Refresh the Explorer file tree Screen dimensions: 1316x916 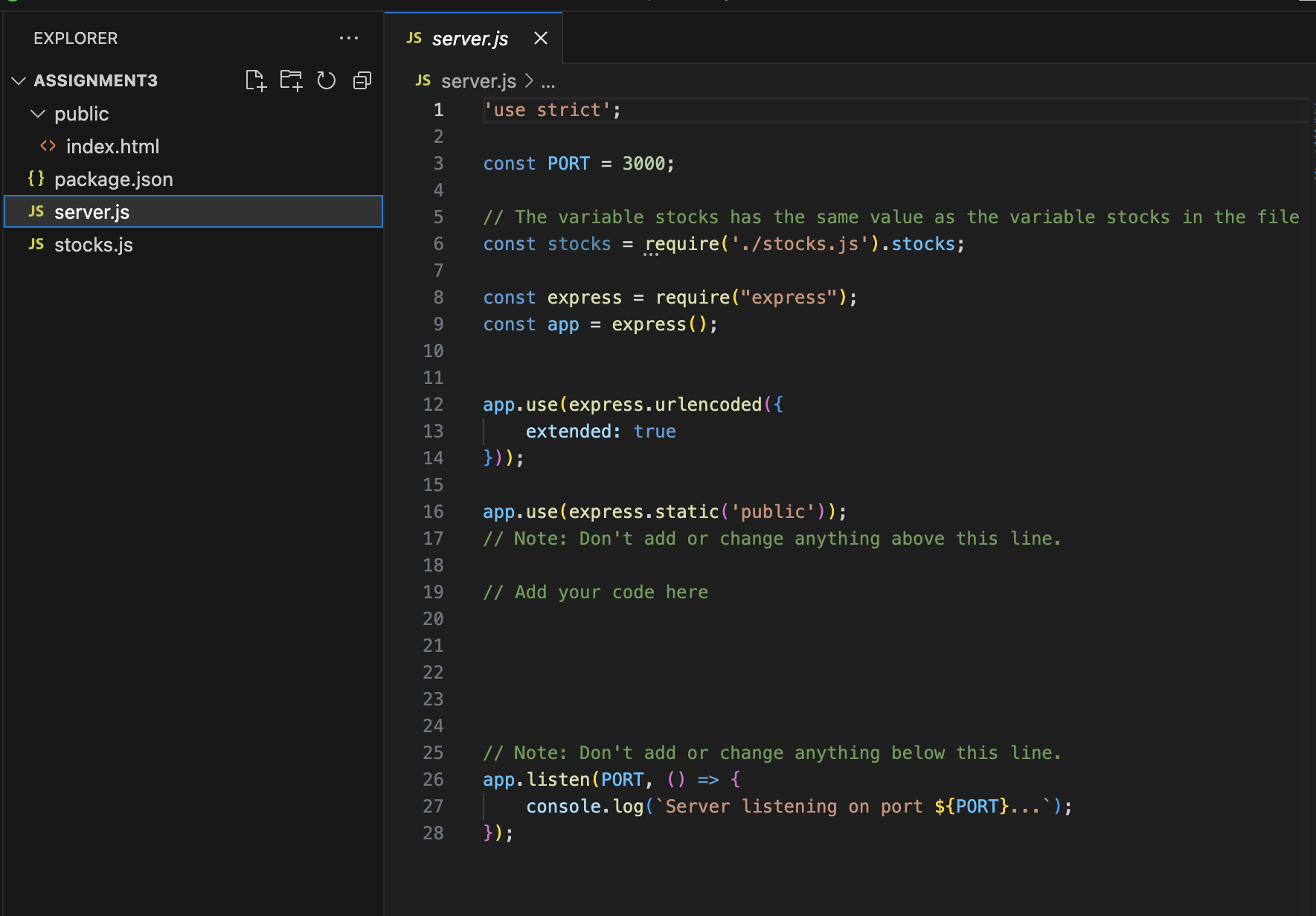click(x=326, y=80)
